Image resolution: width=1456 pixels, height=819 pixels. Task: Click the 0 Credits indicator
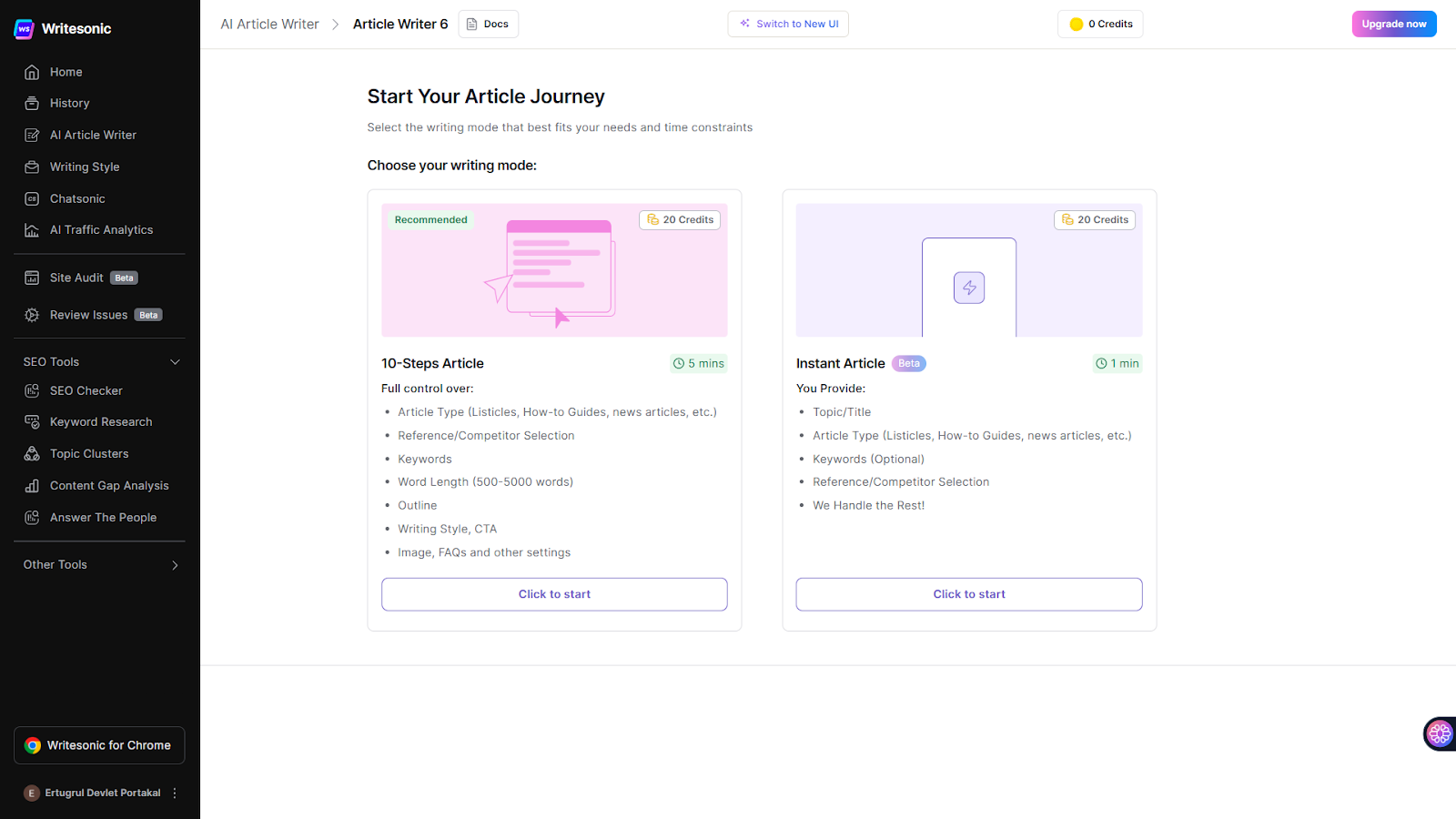[1100, 24]
